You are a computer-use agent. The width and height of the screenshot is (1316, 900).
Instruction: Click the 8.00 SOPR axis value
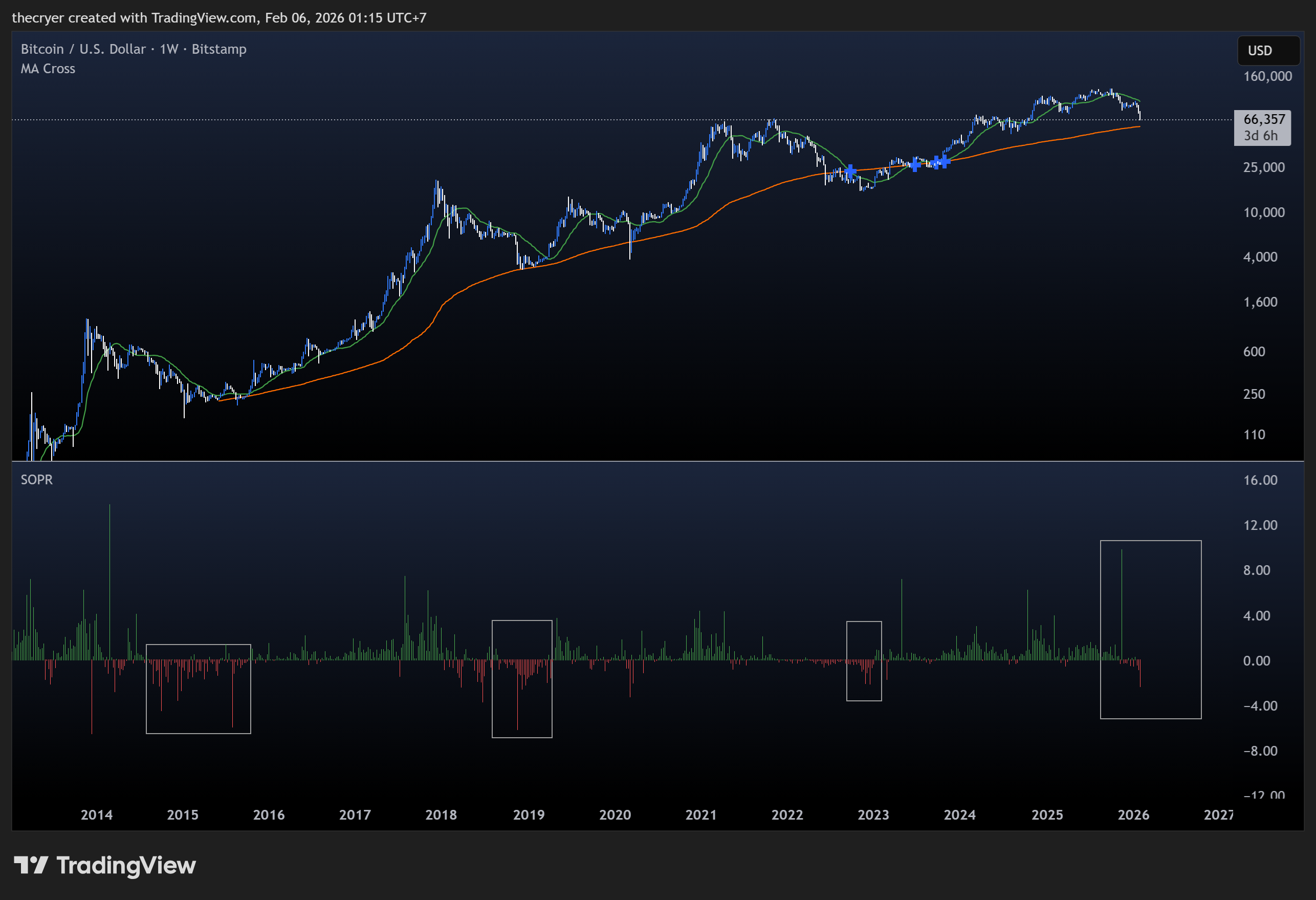pos(1257,570)
